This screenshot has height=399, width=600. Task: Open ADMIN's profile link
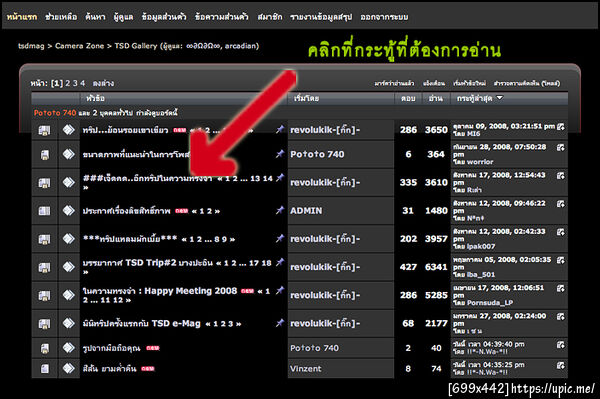(306, 211)
